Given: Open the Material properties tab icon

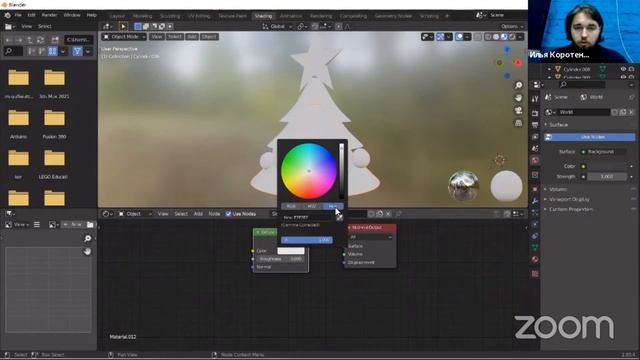Looking at the screenshot, I should (535, 259).
